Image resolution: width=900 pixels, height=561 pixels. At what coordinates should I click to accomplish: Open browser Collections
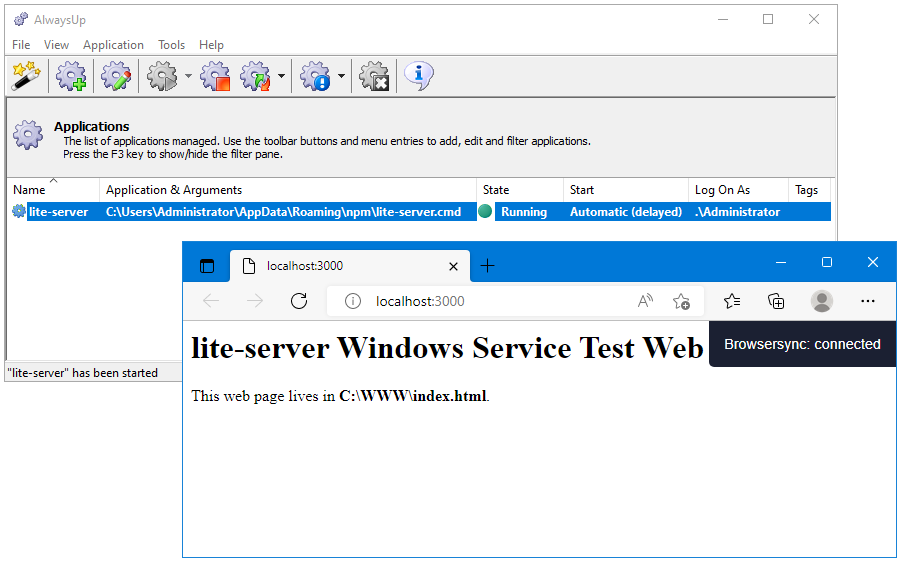pos(776,301)
